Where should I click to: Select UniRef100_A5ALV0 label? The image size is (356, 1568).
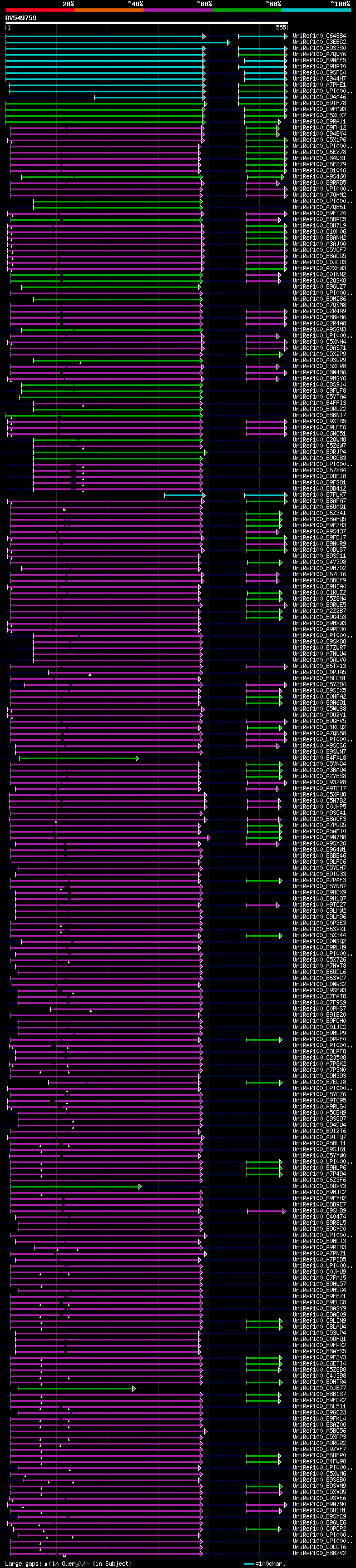[319, 660]
